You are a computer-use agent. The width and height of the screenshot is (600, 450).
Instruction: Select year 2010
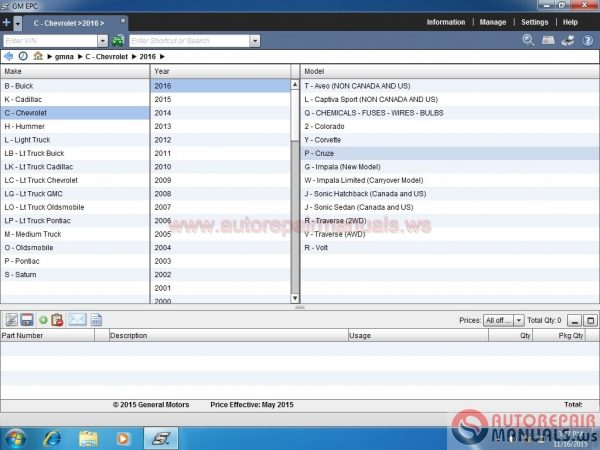[221, 167]
